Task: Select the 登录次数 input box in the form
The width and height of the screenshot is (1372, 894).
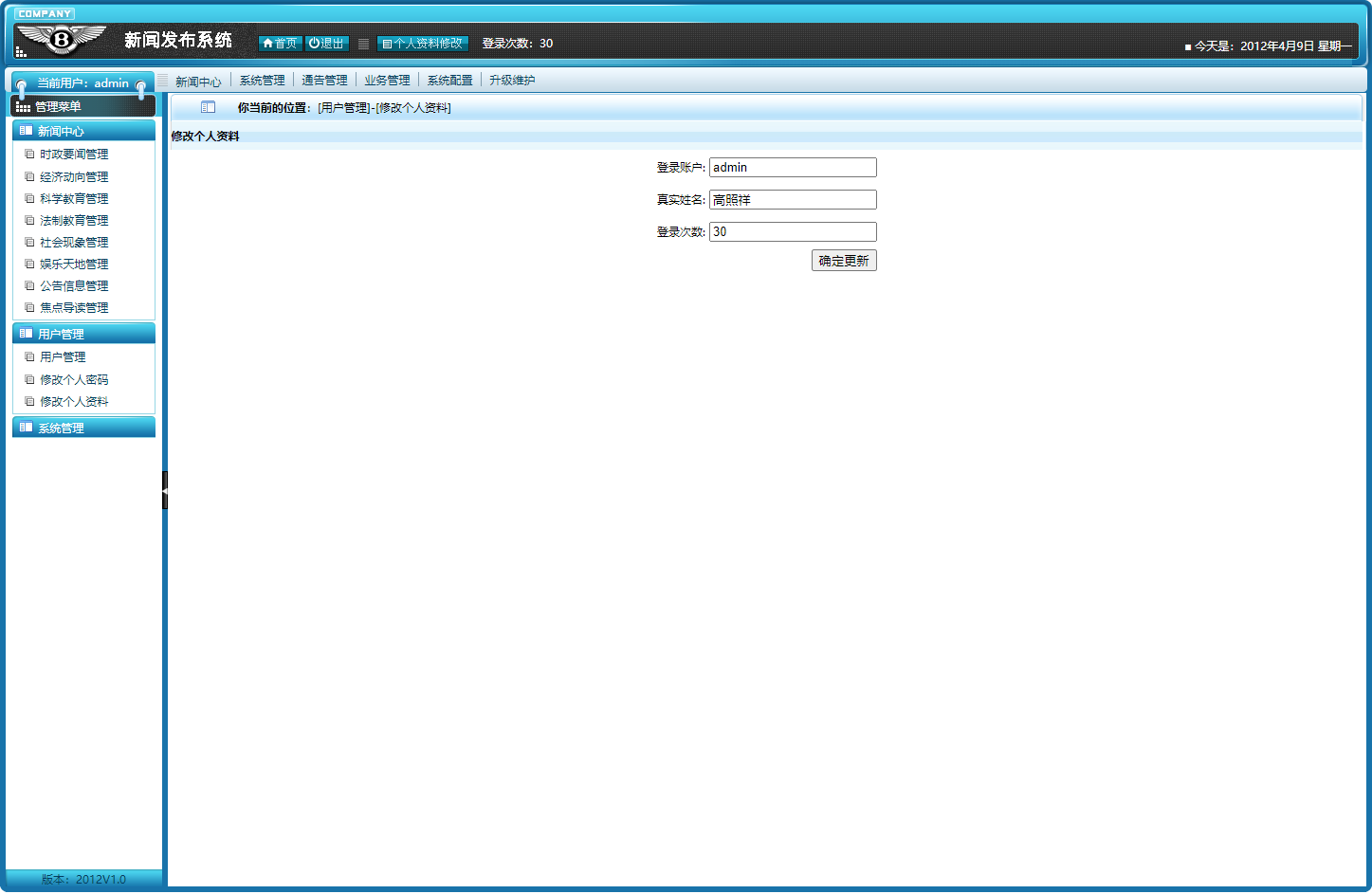Action: (793, 231)
